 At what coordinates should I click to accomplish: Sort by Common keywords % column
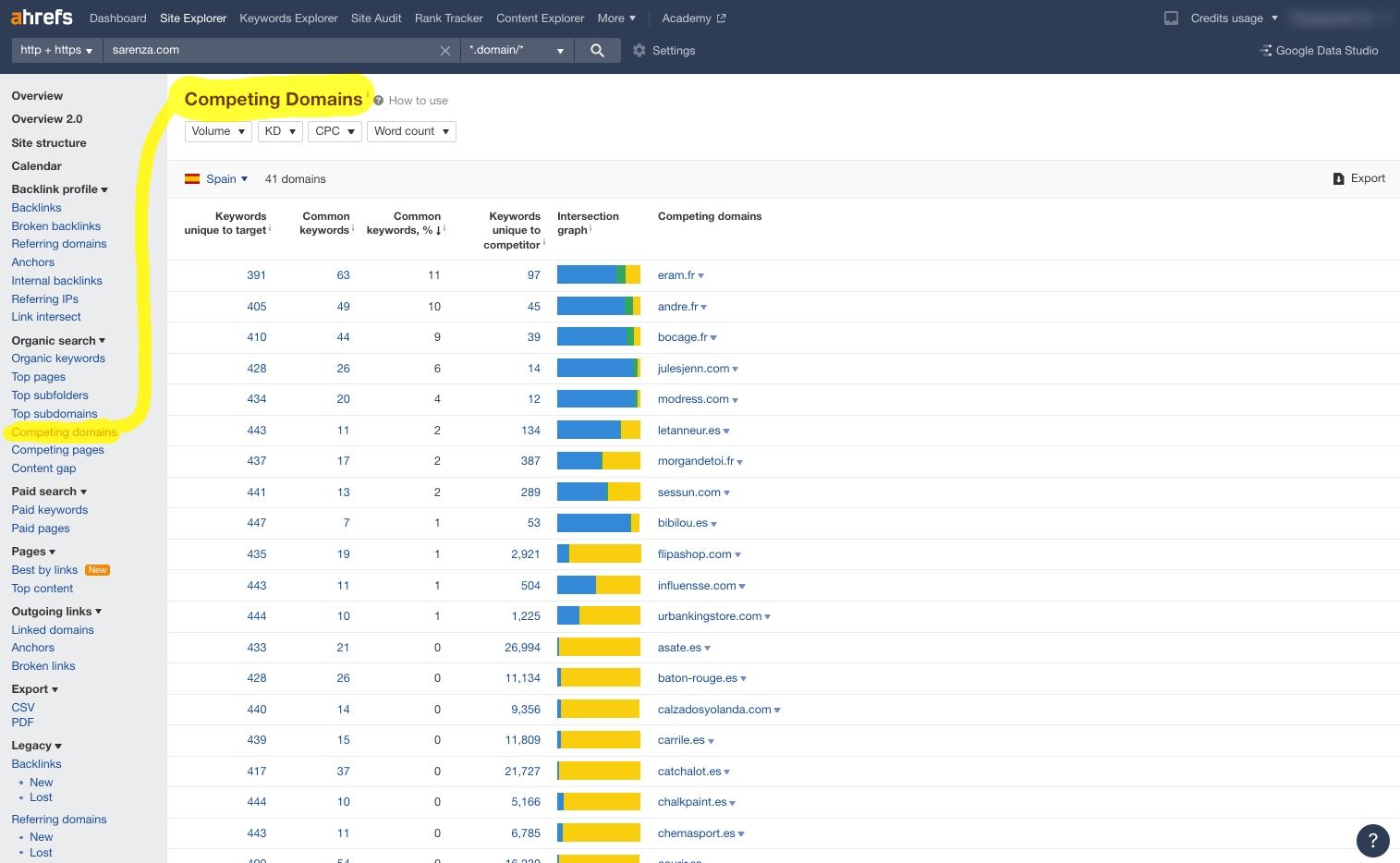pyautogui.click(x=405, y=224)
